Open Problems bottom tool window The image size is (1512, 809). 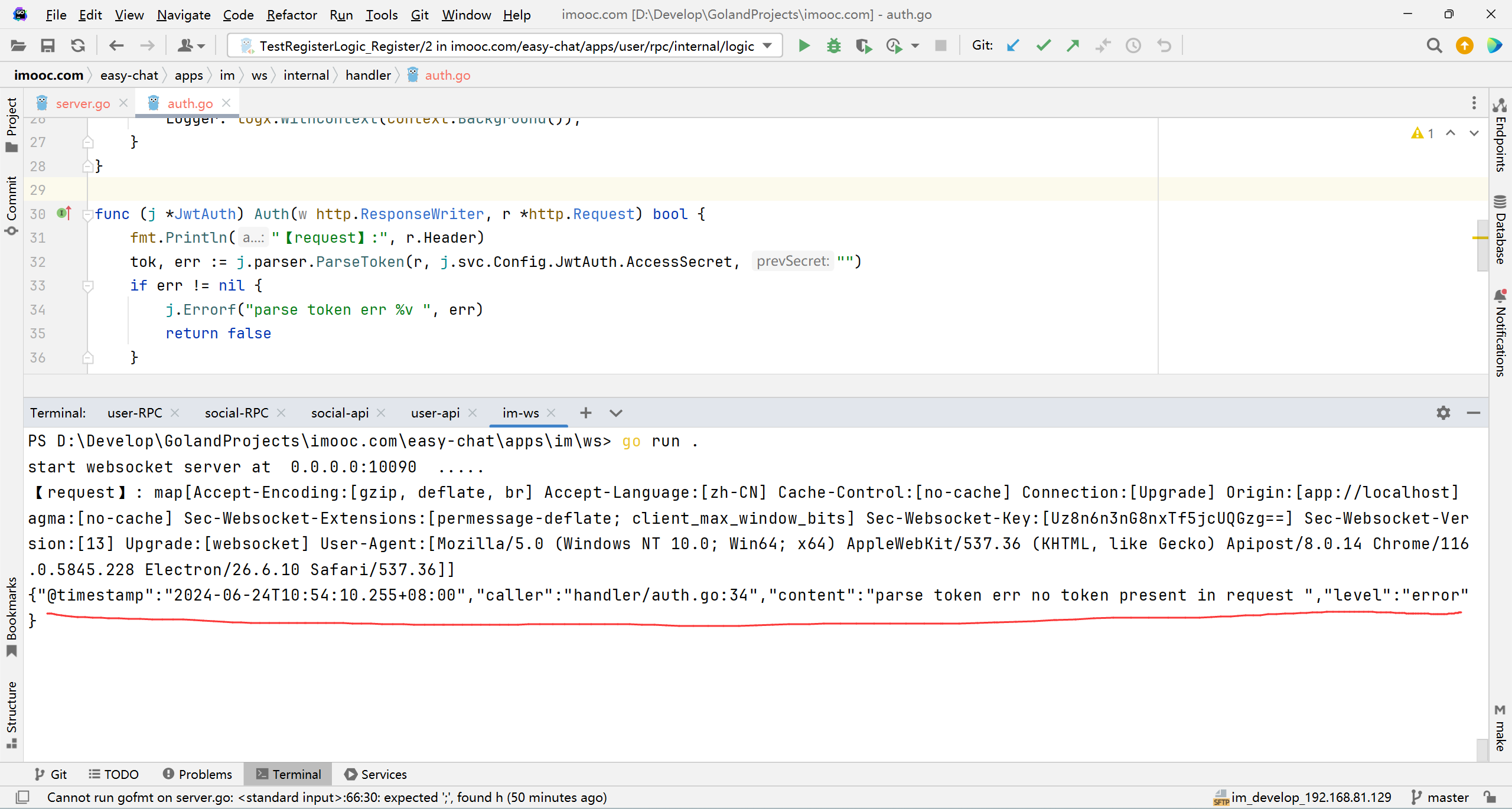pos(197,774)
